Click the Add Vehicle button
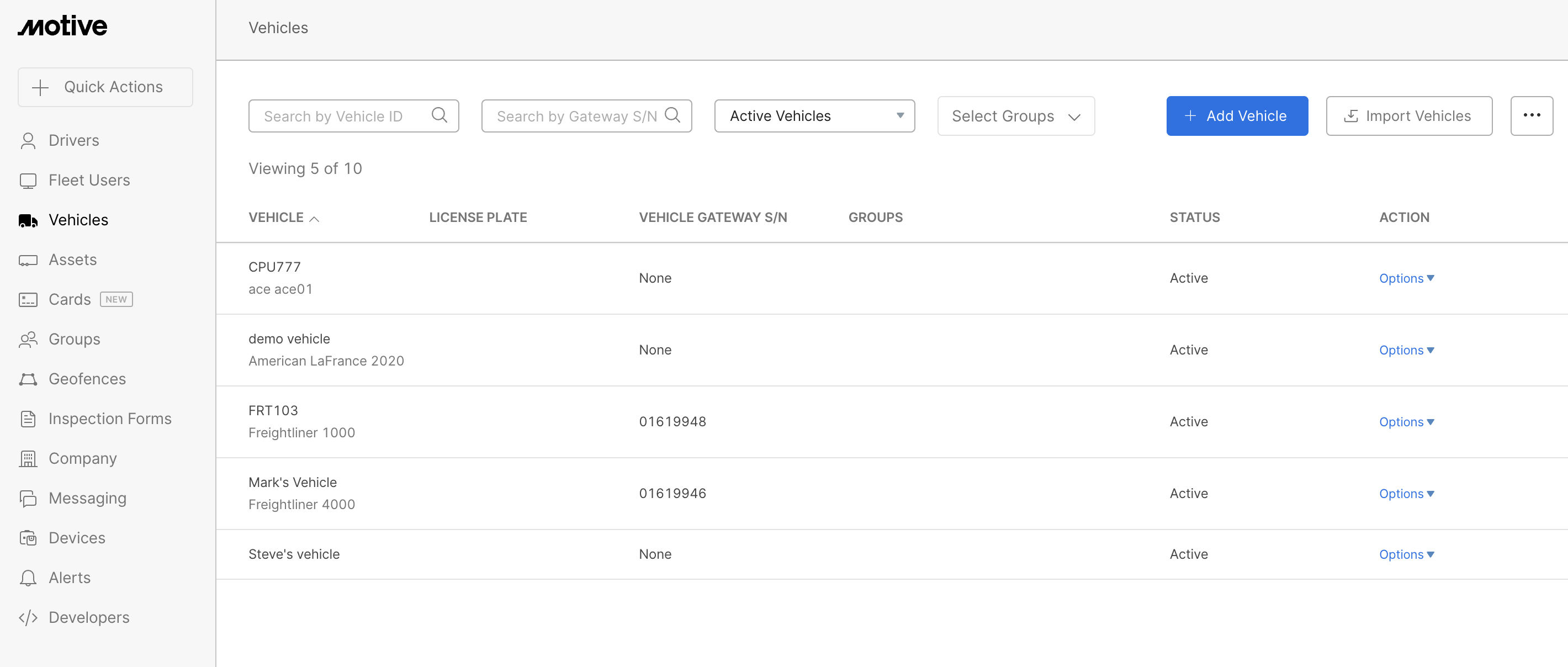The image size is (1568, 667). (1237, 115)
